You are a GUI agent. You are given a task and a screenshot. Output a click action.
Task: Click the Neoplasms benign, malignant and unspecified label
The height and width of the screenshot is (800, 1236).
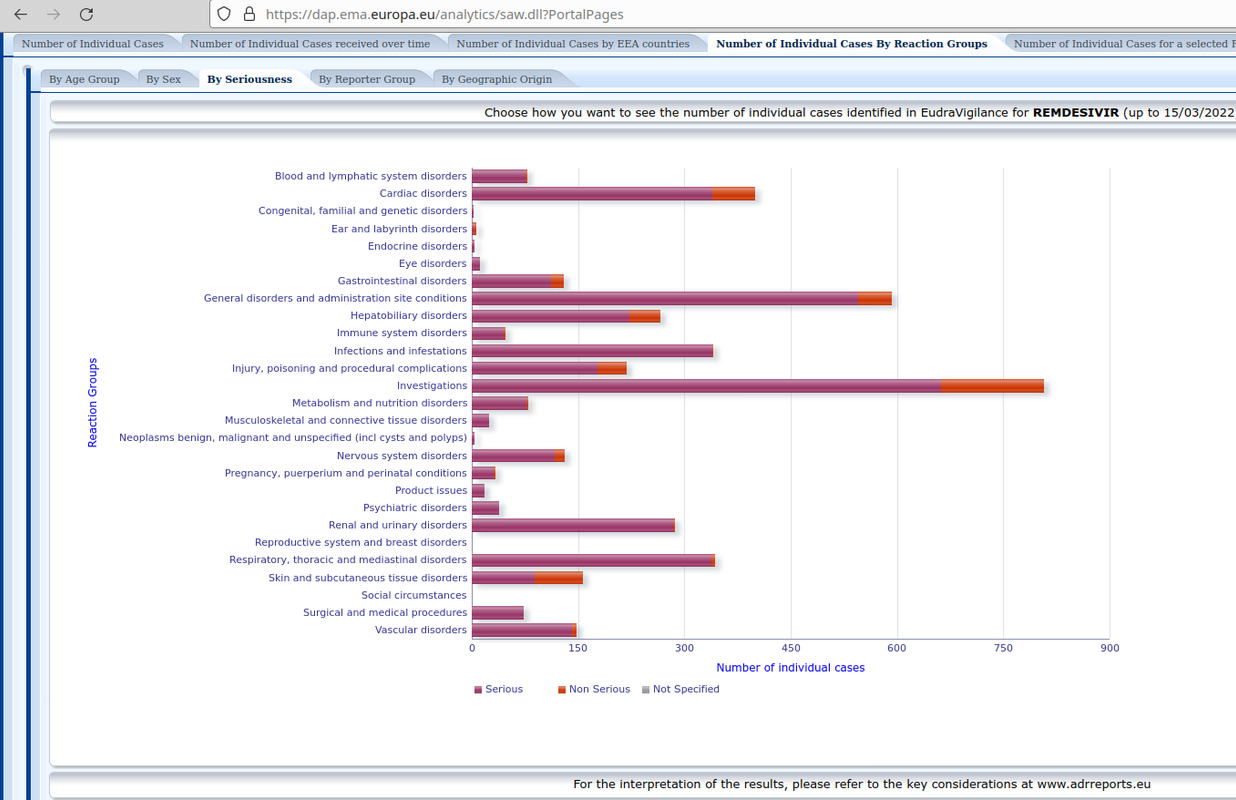point(293,437)
